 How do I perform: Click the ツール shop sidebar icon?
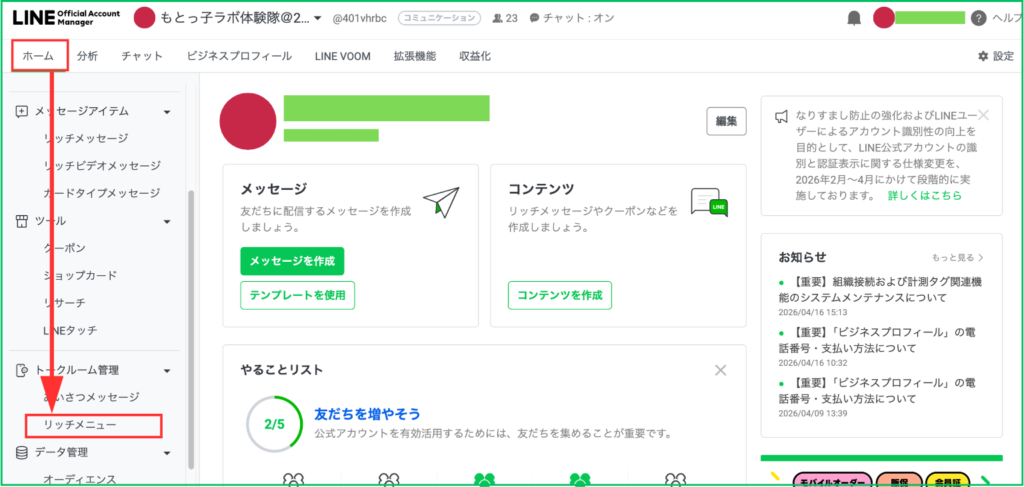tap(22, 221)
